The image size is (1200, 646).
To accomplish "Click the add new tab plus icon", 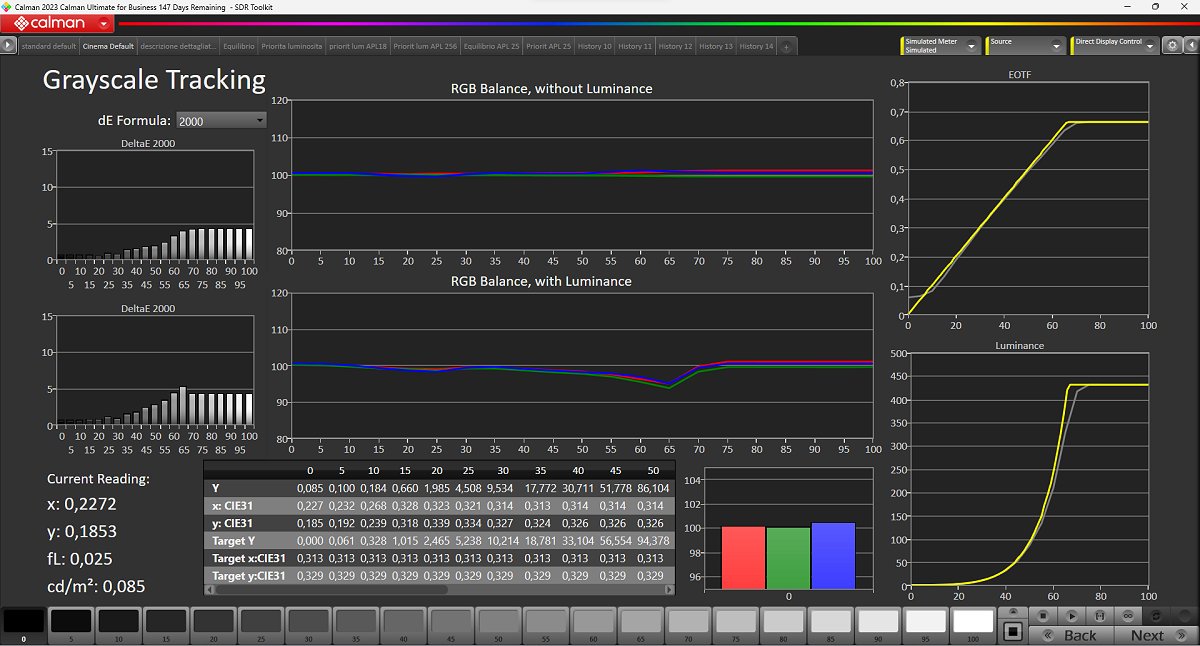I will point(786,46).
